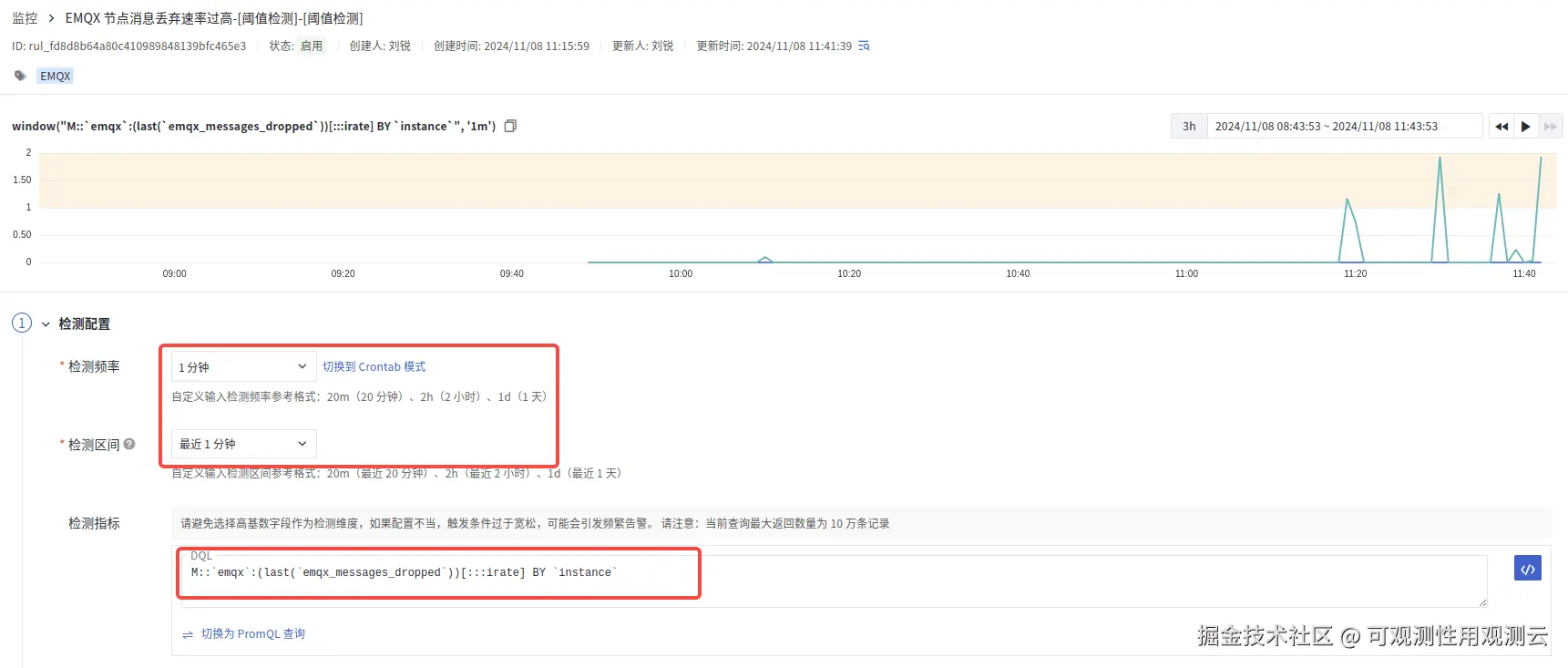
Task: Click the tag icon beside EMQX
Action: [20, 76]
